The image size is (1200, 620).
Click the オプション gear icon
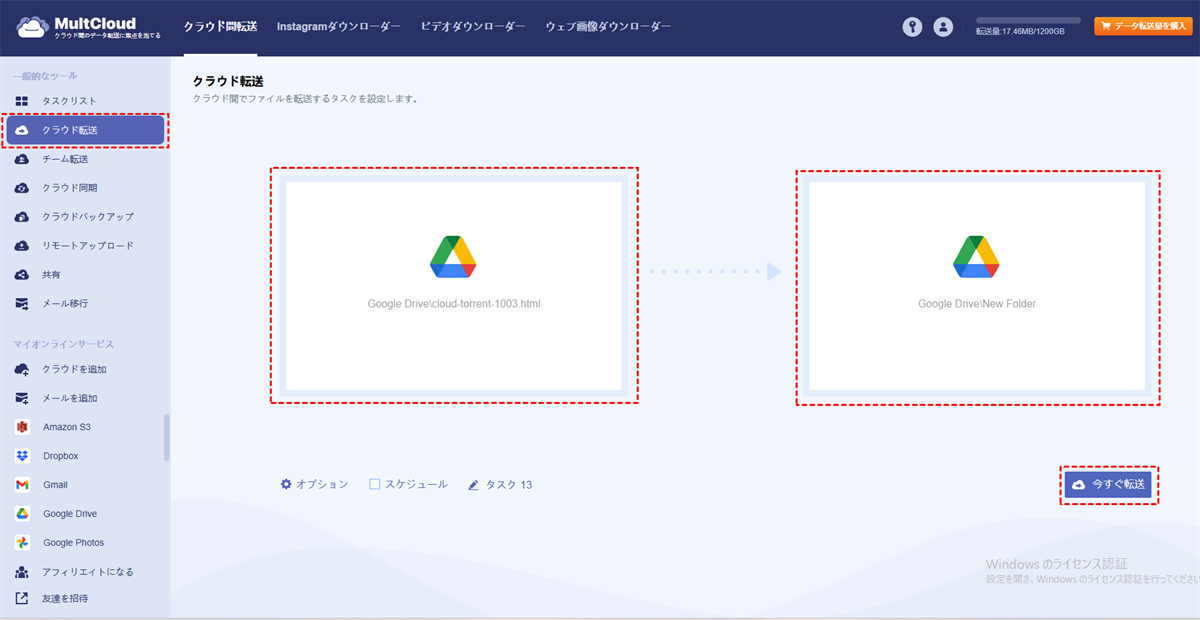(x=286, y=484)
